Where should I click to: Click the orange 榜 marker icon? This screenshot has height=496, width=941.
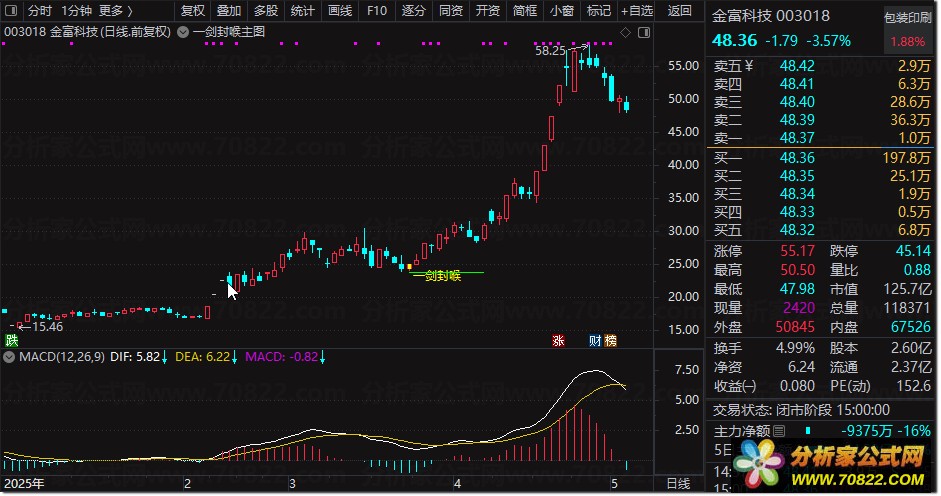click(610, 340)
